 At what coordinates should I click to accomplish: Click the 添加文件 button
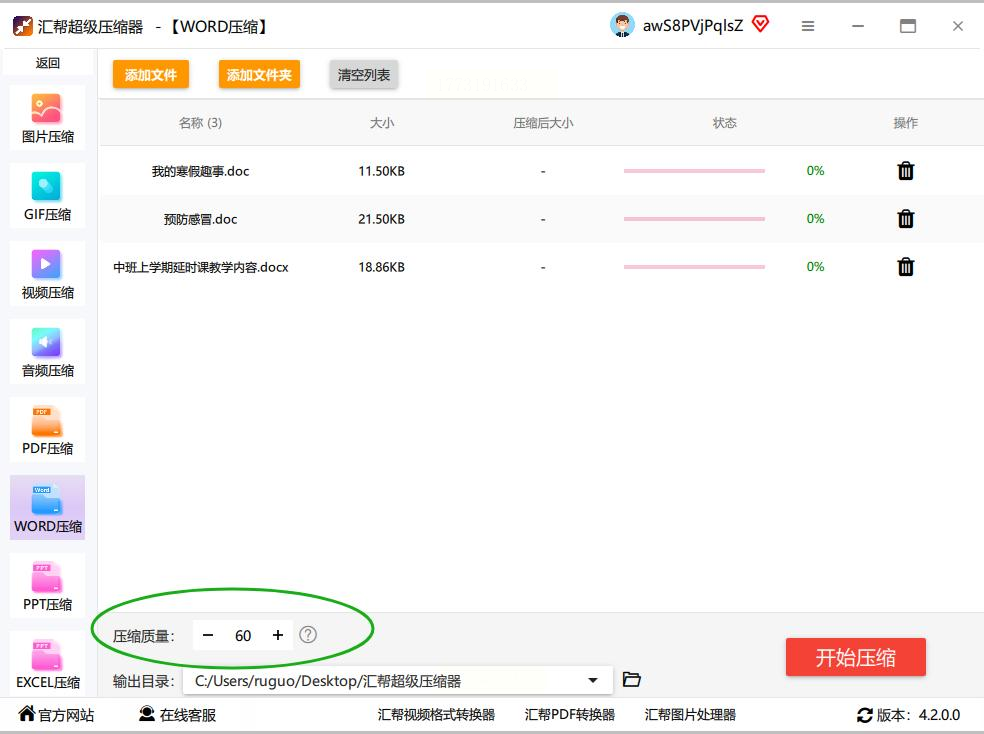pyautogui.click(x=151, y=75)
